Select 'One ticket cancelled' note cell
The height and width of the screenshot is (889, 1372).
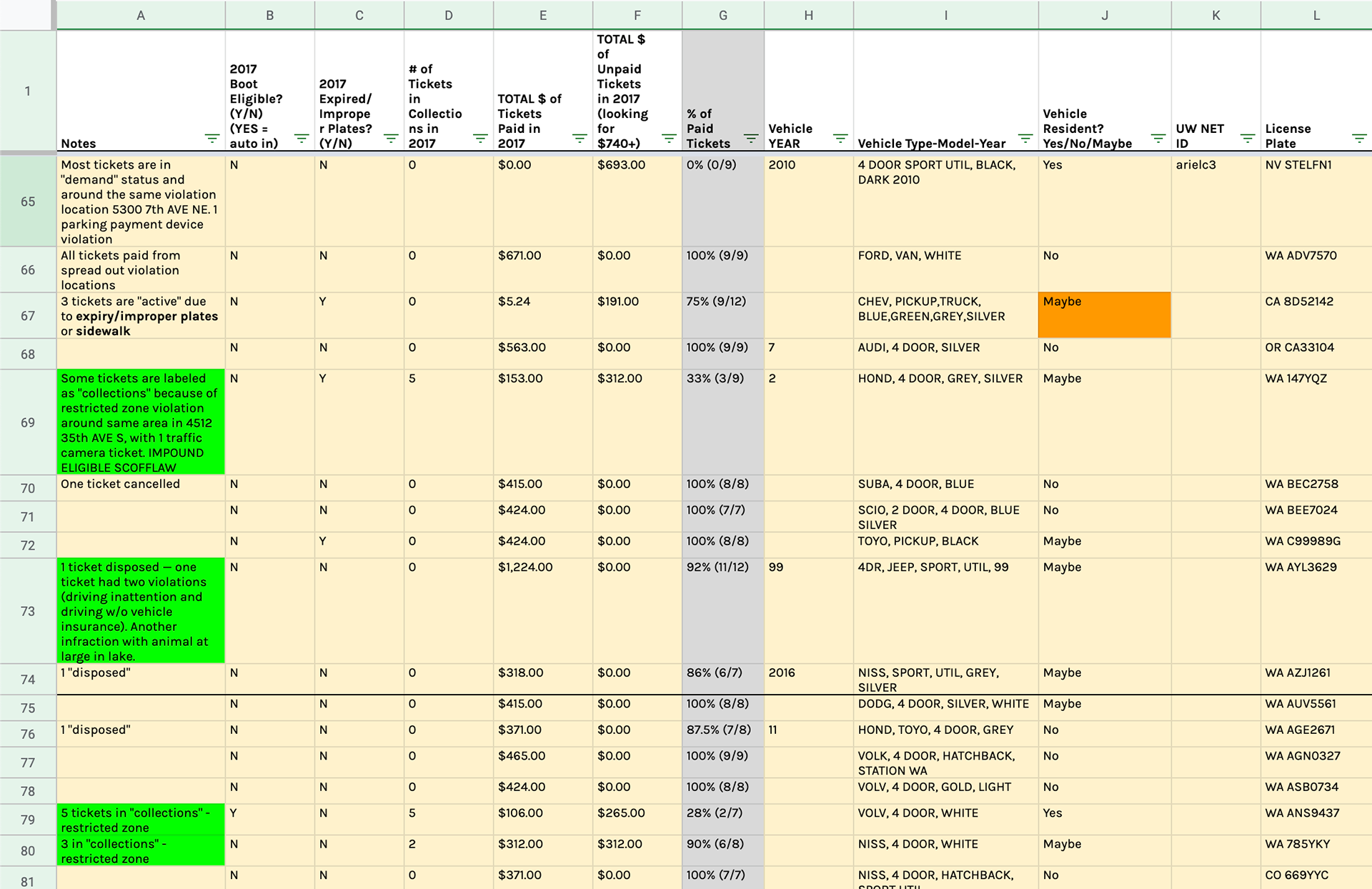tap(141, 488)
